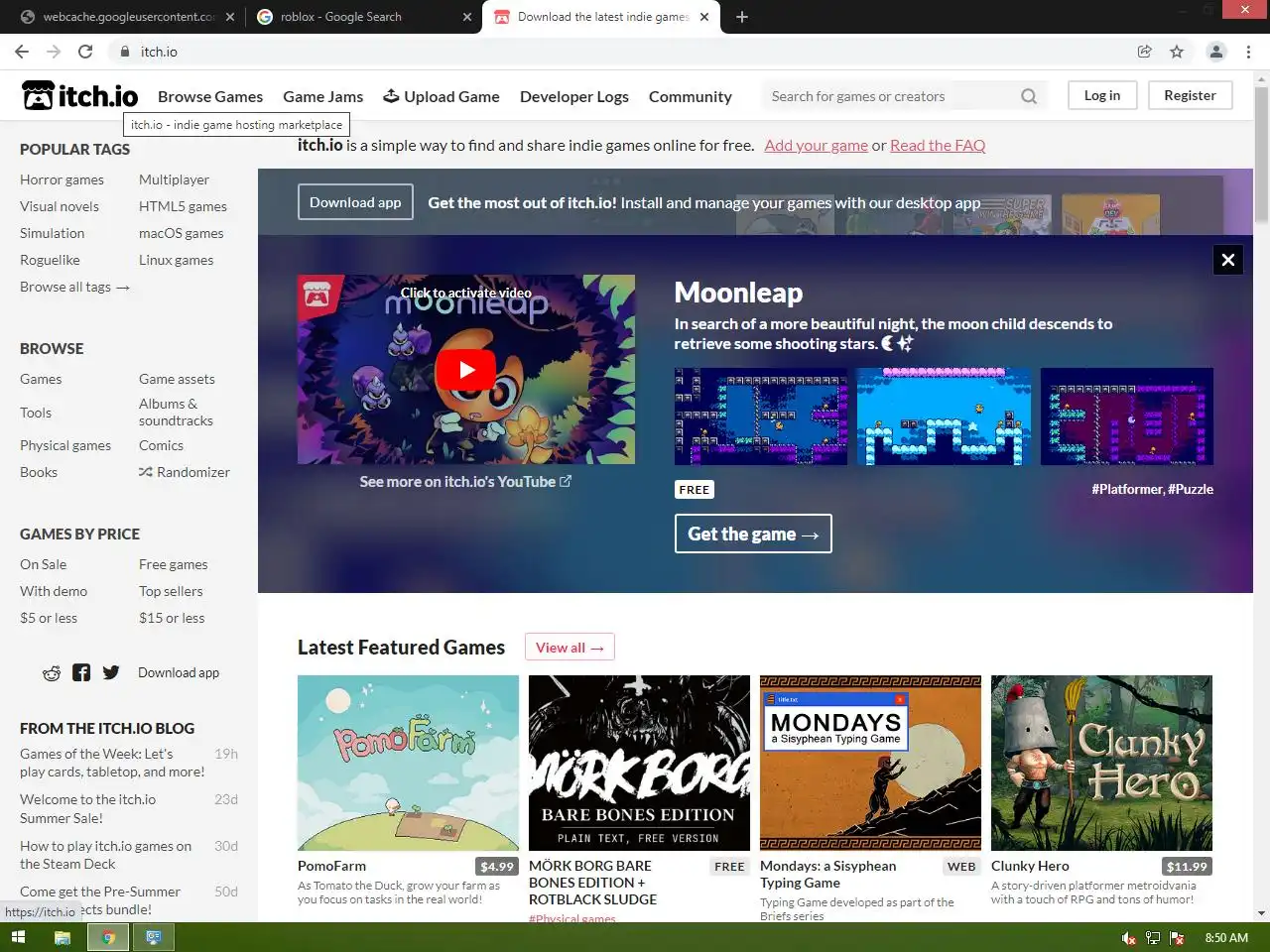Click the network tray icon
The width and height of the screenshot is (1270, 952).
pyautogui.click(x=1153, y=938)
